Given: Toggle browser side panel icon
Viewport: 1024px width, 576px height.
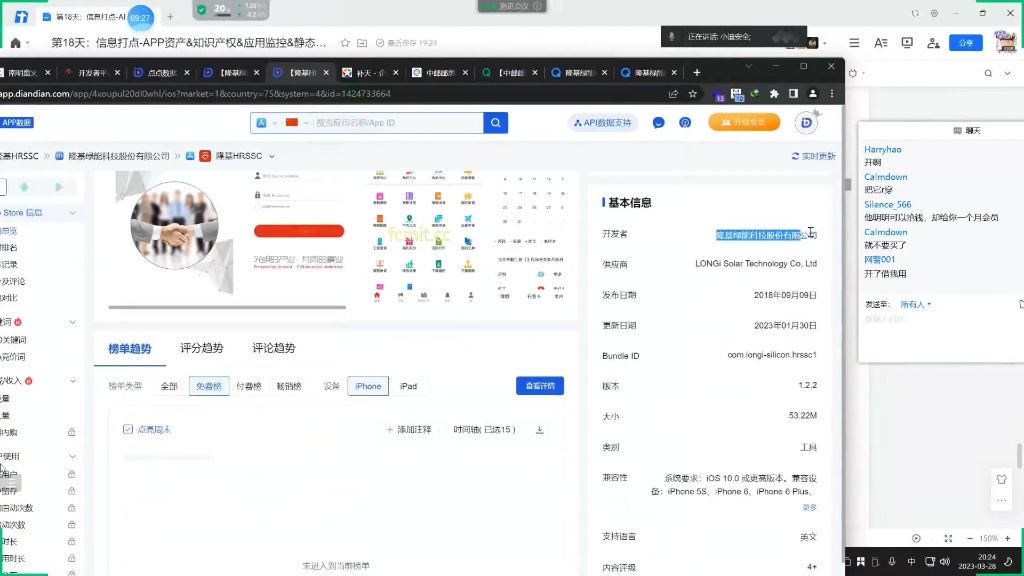Looking at the screenshot, I should [793, 94].
